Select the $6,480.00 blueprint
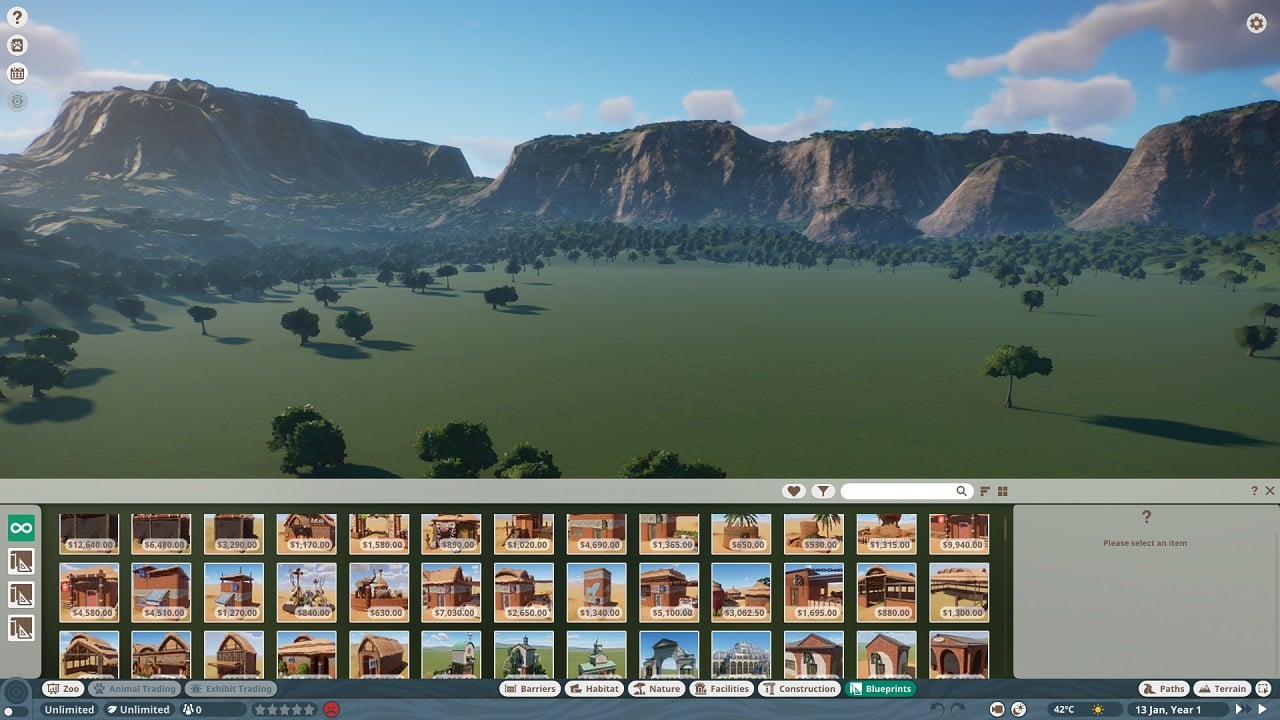 161,534
